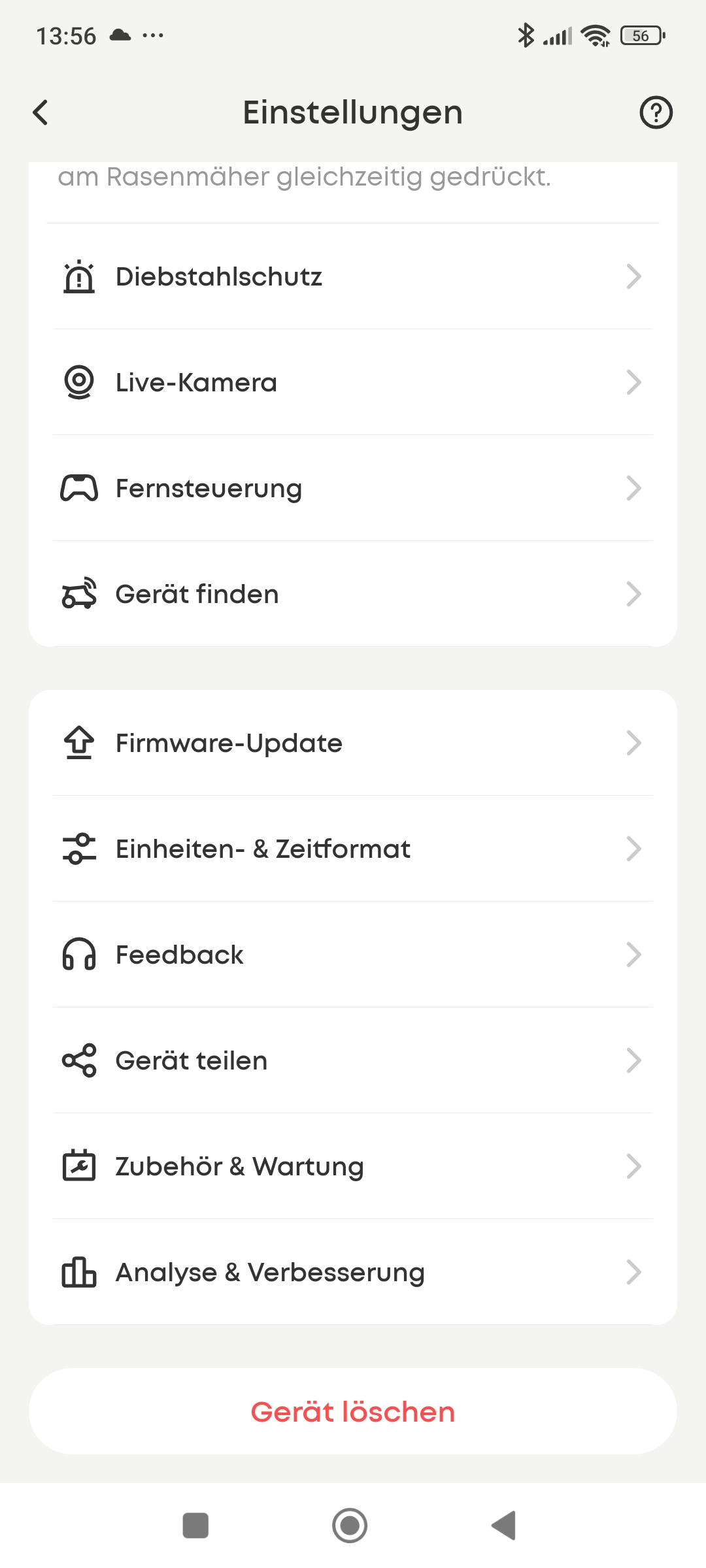
Task: Expand Einheiten- & Zeitformat via its chevron
Action: (x=633, y=849)
